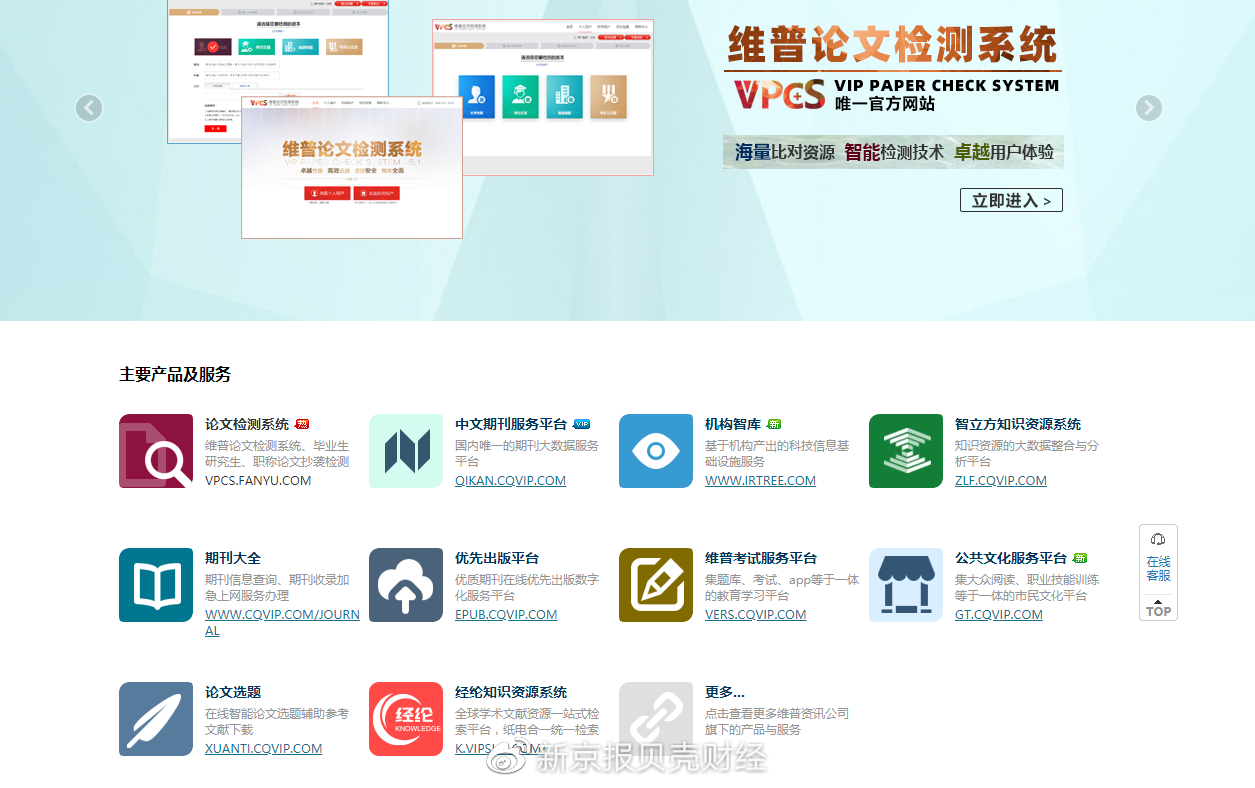Go to previous banner slide
The height and width of the screenshot is (788, 1255).
coord(89,108)
